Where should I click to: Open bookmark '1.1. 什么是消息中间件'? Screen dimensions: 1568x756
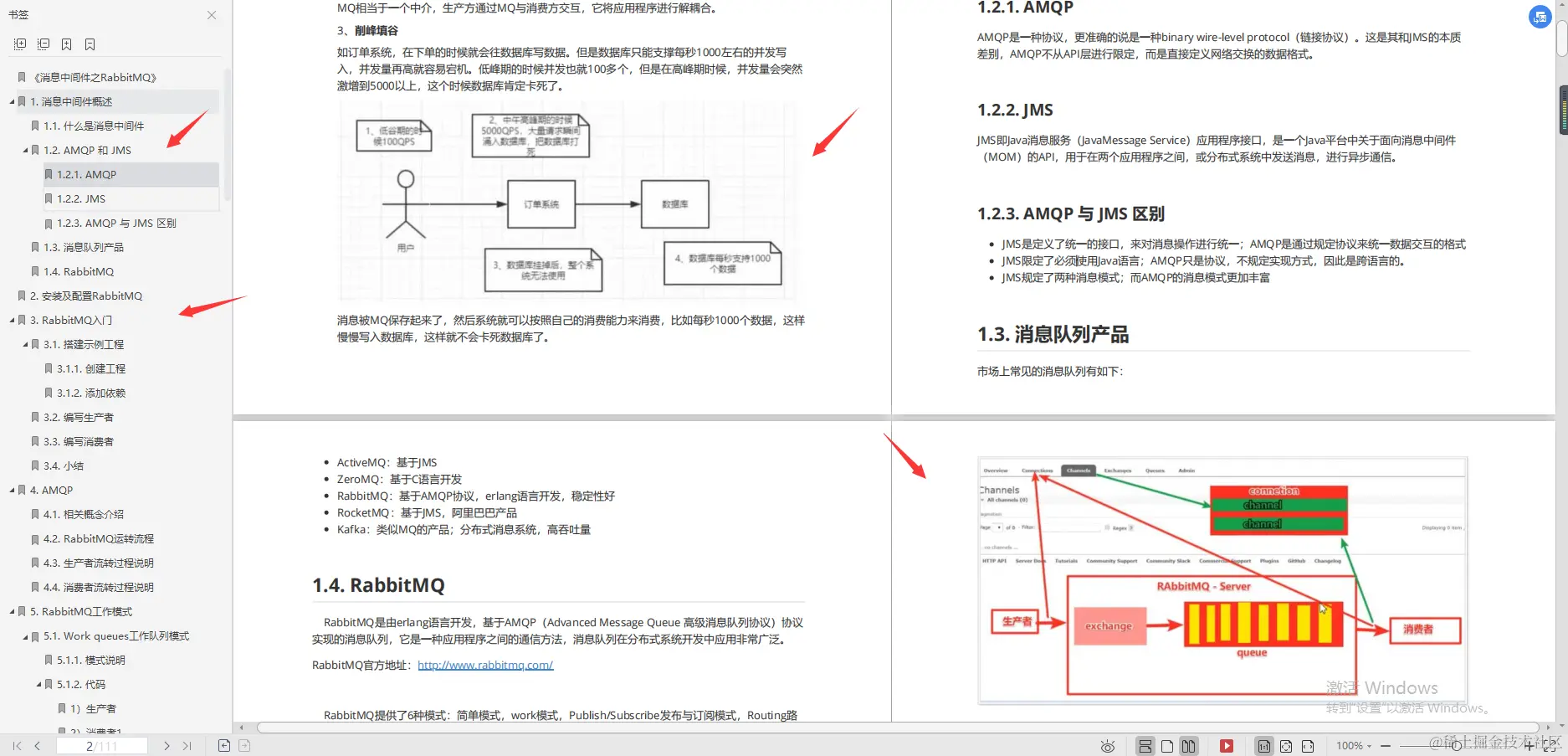click(94, 126)
